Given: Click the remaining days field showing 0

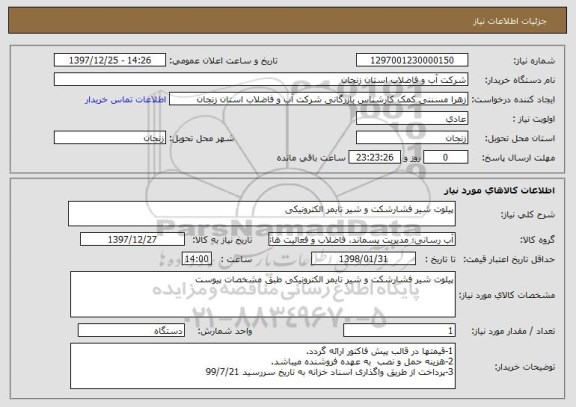Looking at the screenshot, I should point(446,158).
